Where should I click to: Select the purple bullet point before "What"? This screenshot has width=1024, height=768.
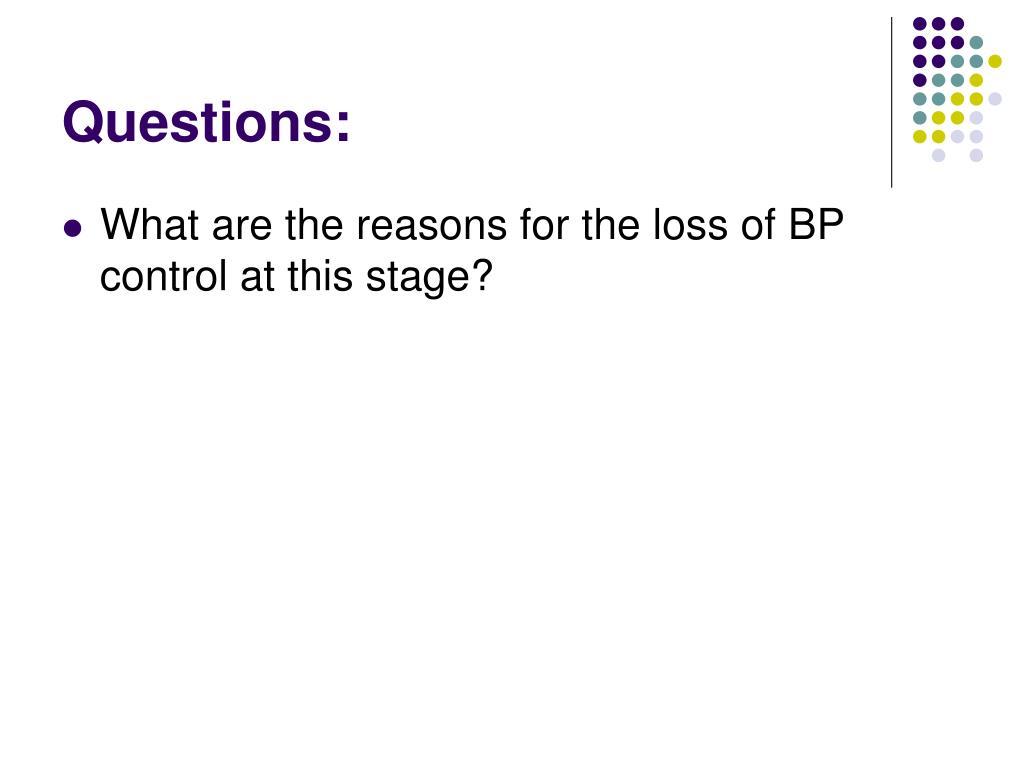73,229
